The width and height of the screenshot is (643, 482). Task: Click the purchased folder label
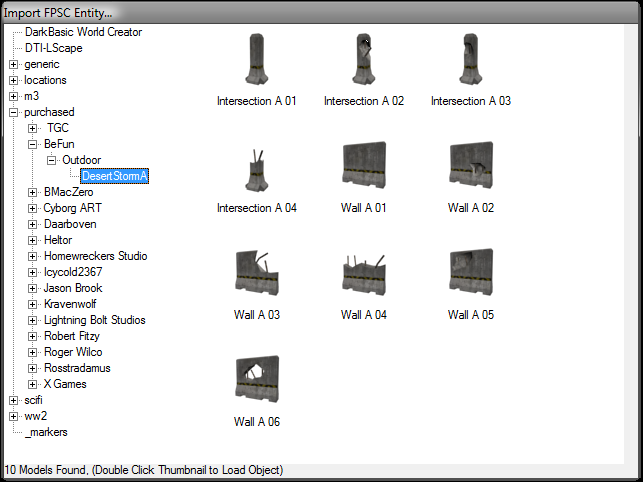click(49, 112)
